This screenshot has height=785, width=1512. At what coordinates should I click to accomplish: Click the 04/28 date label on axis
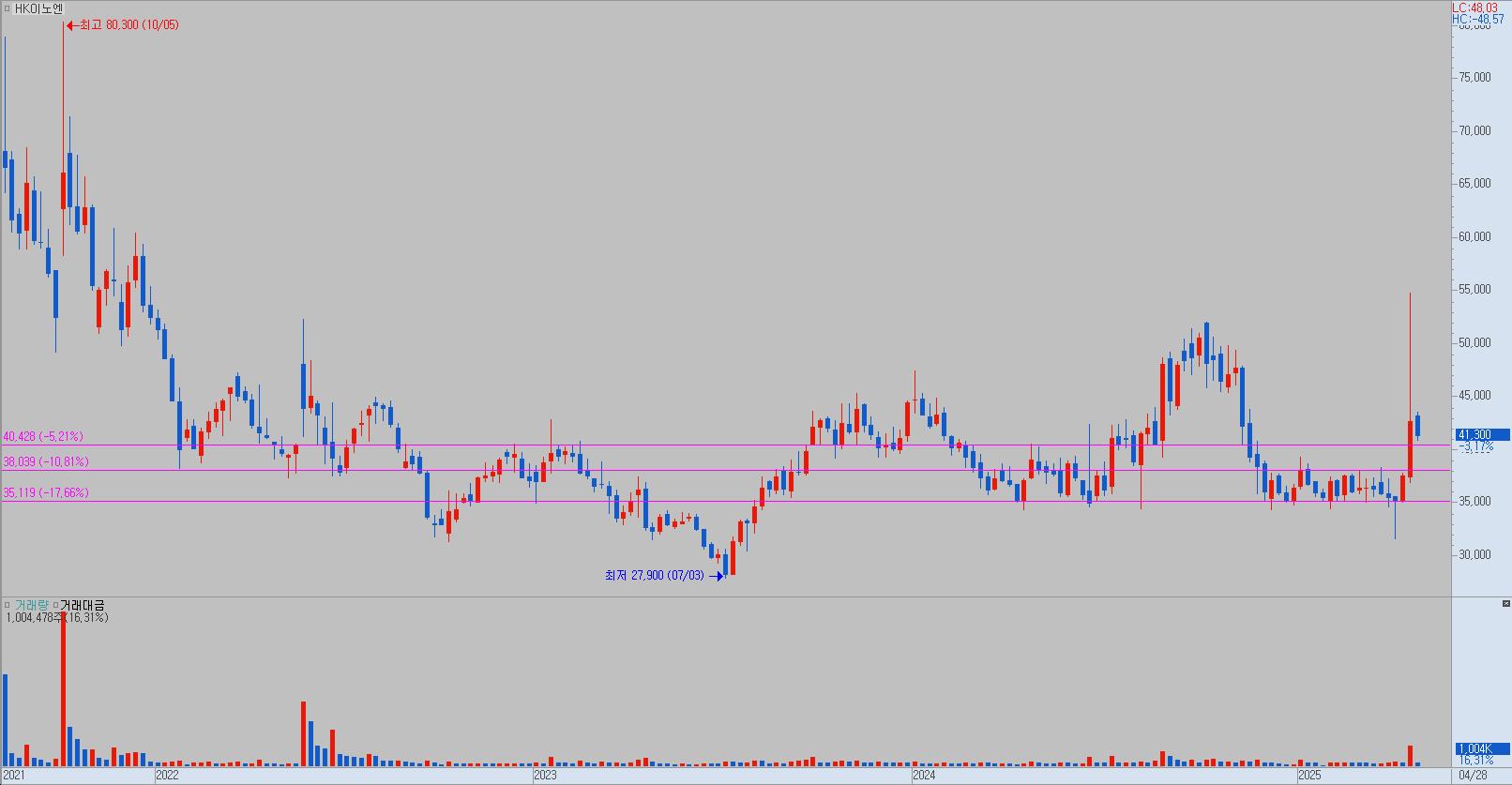coord(1474,776)
